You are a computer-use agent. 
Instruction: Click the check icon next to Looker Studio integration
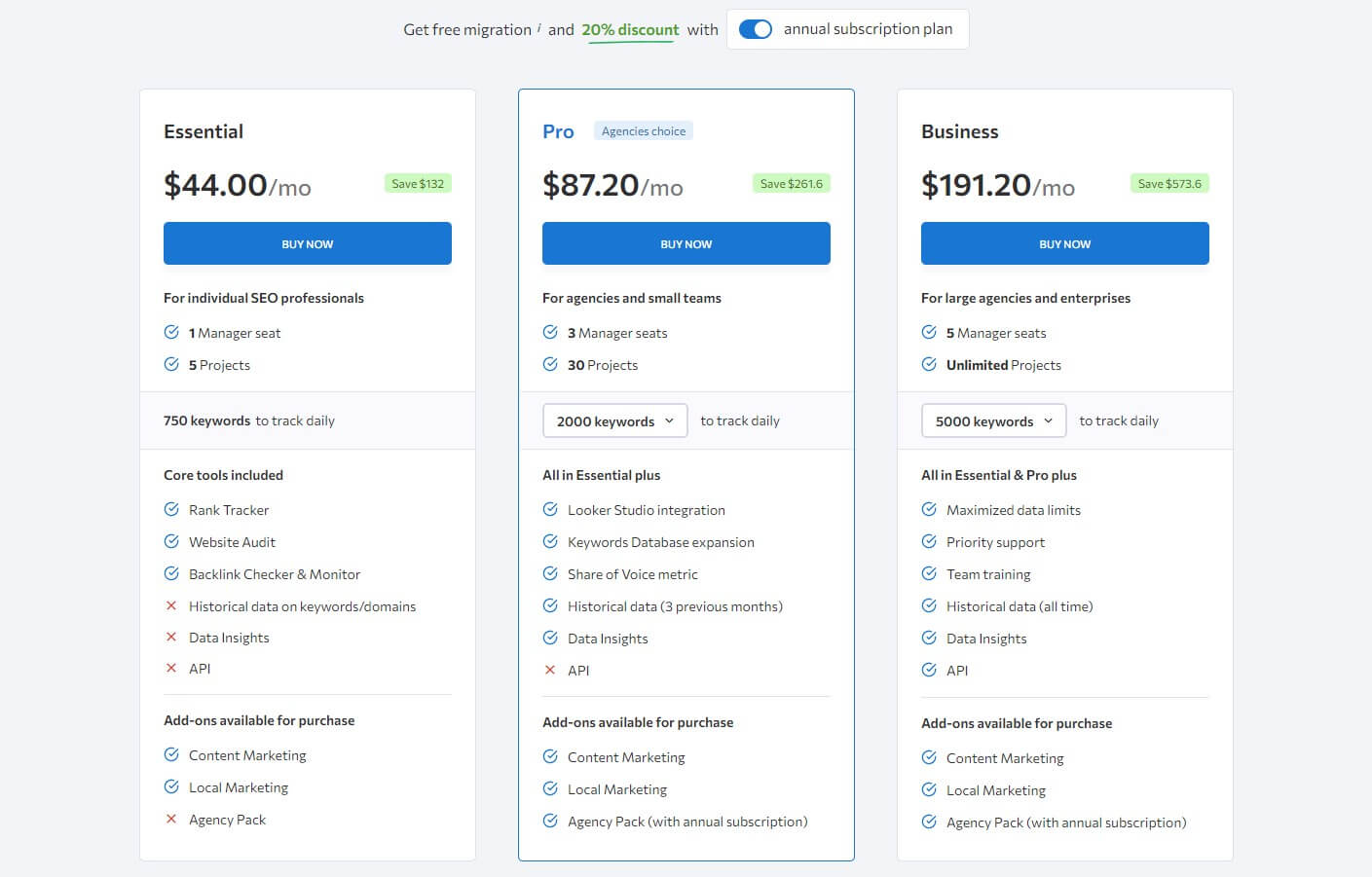[550, 509]
